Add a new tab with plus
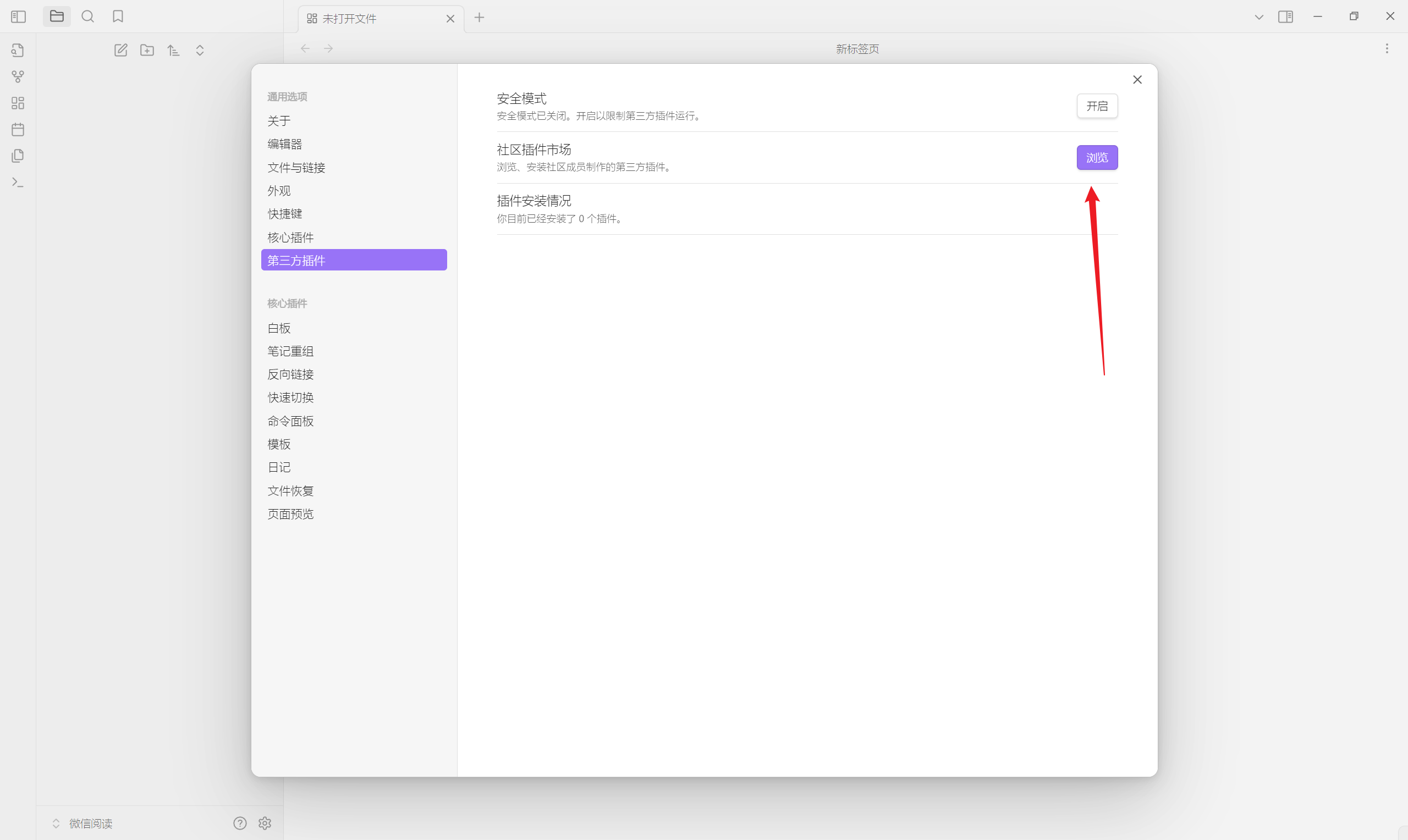 pos(479,18)
